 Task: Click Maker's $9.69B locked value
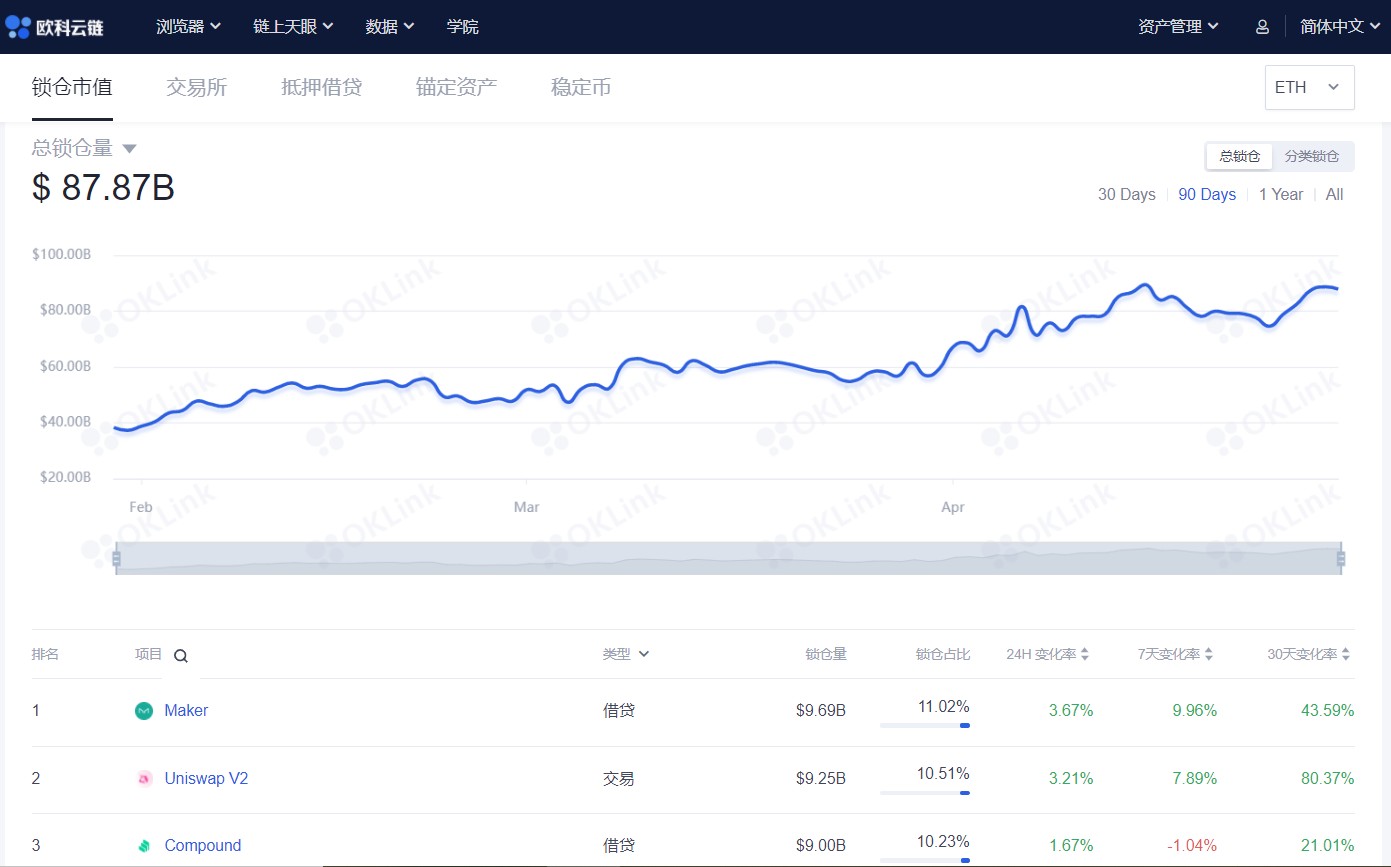821,711
